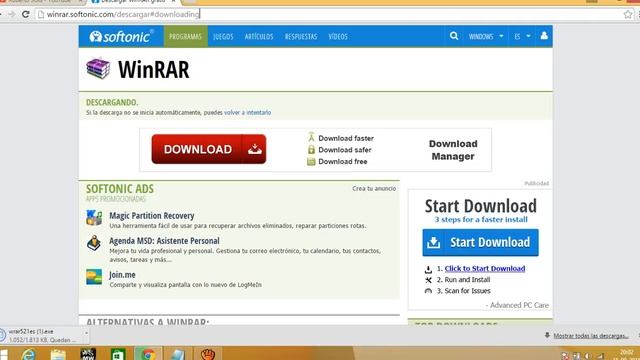Viewport: 640px width, 360px height.
Task: Expand the ES language dropdown
Action: click(x=522, y=36)
